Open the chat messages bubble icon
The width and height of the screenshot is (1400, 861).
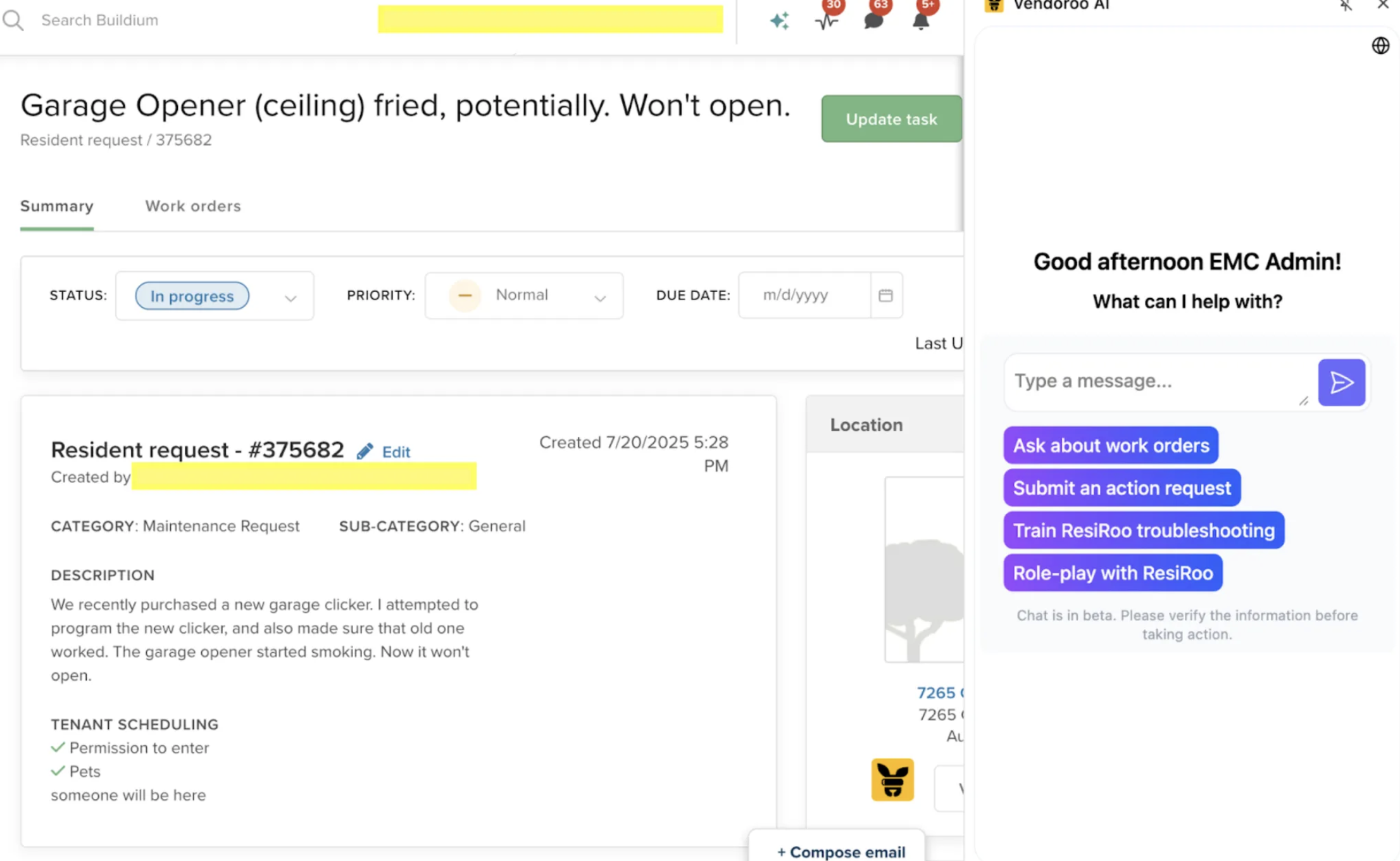873,21
